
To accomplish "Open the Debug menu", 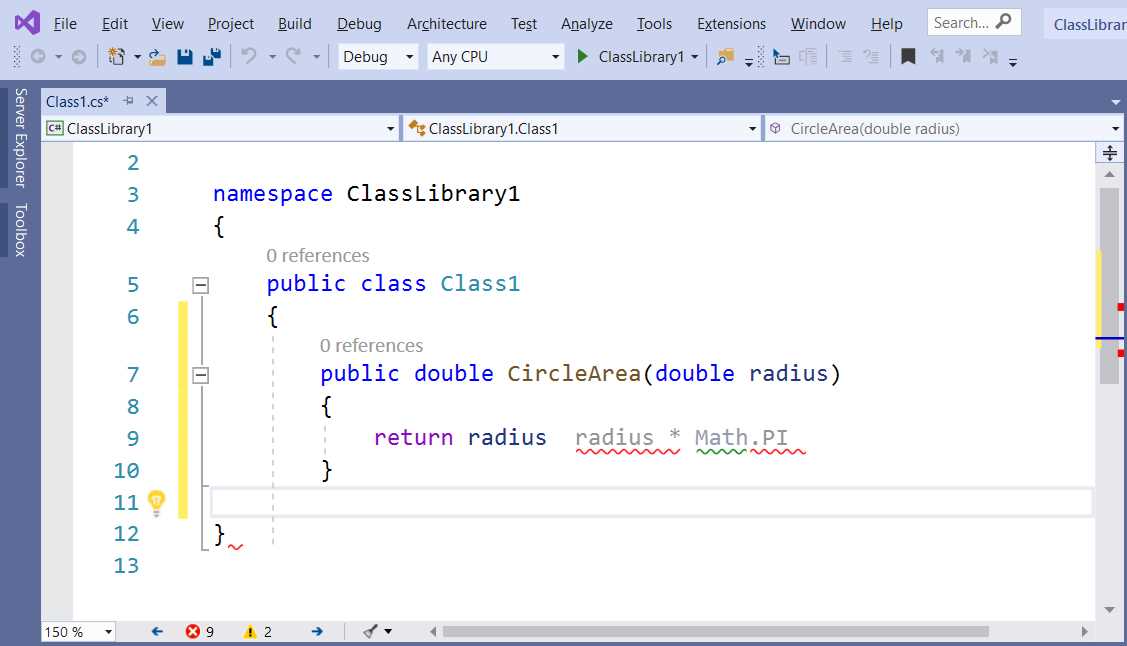I will pyautogui.click(x=359, y=24).
